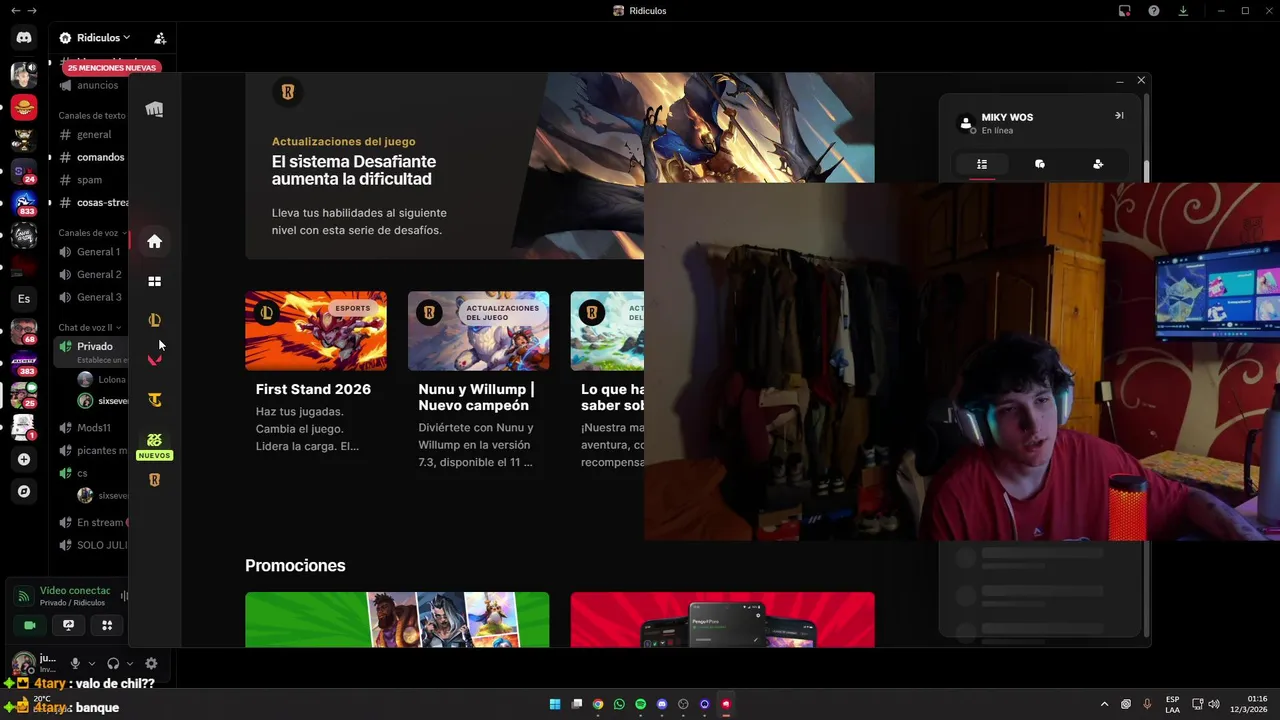Select Teamfight Tactics icon in Riot sidebar
Image resolution: width=1280 pixels, height=720 pixels.
(154, 400)
